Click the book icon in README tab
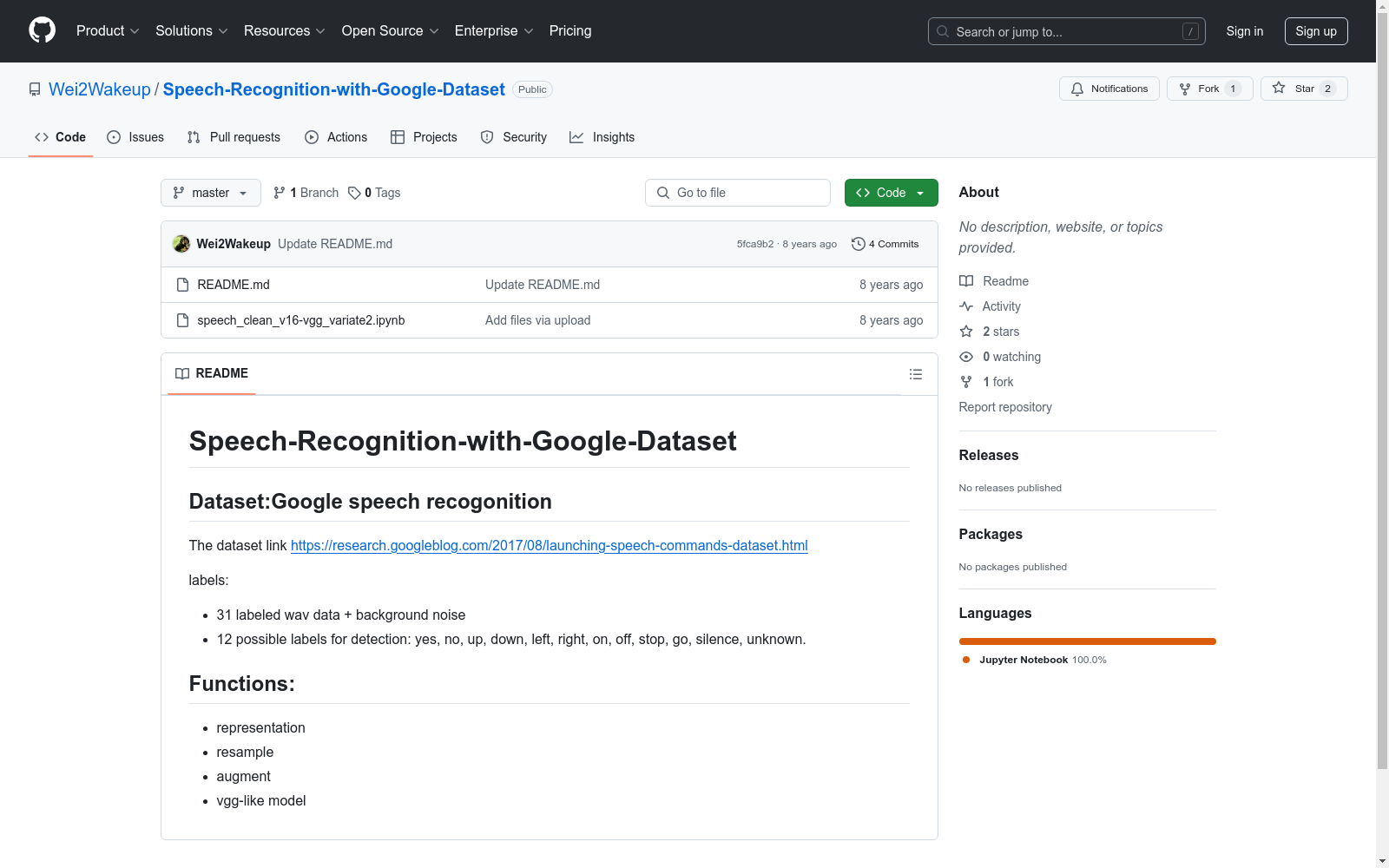The height and width of the screenshot is (868, 1389). click(x=182, y=373)
